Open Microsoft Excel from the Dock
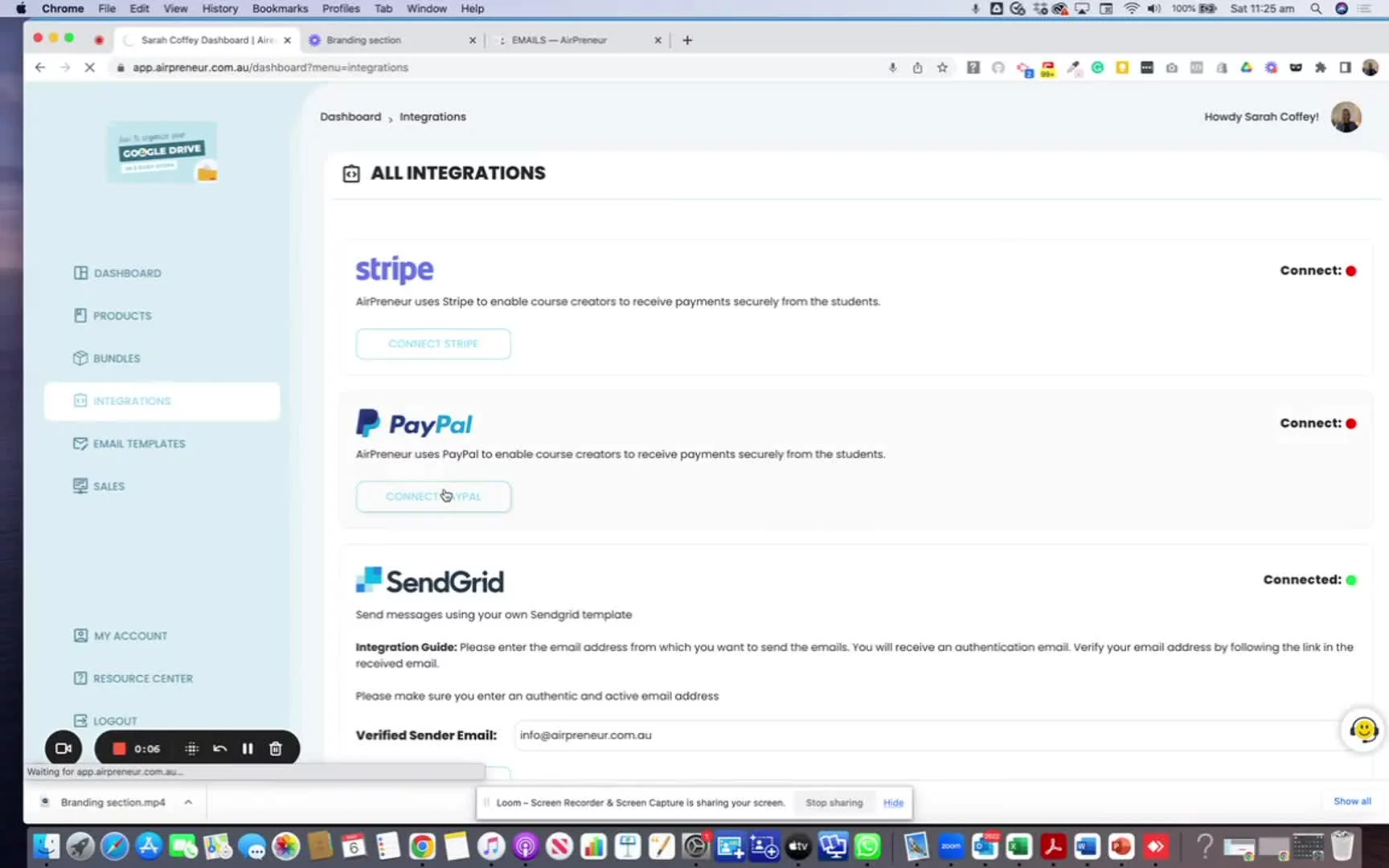 [x=1019, y=846]
